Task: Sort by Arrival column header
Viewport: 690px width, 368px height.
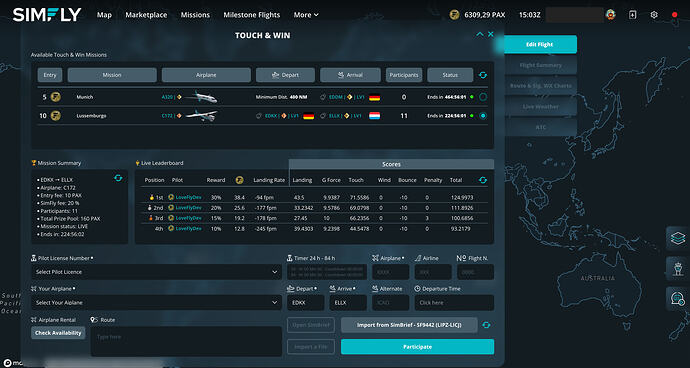Action: 350,75
